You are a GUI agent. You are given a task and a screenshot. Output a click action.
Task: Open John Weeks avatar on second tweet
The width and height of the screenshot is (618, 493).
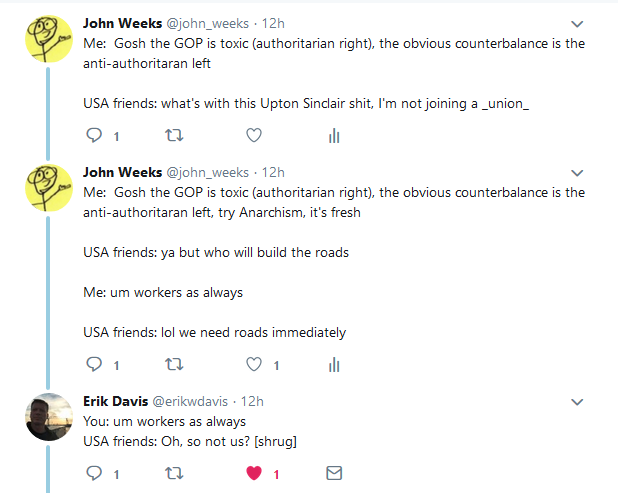49,188
